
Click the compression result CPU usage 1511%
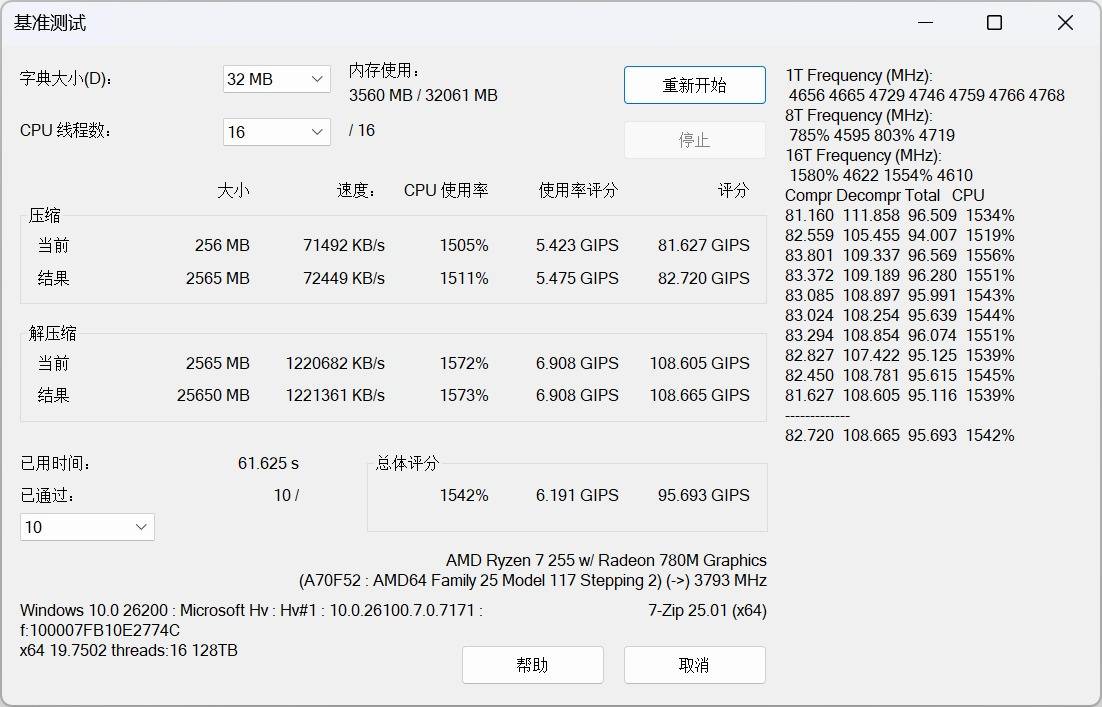pos(464,278)
